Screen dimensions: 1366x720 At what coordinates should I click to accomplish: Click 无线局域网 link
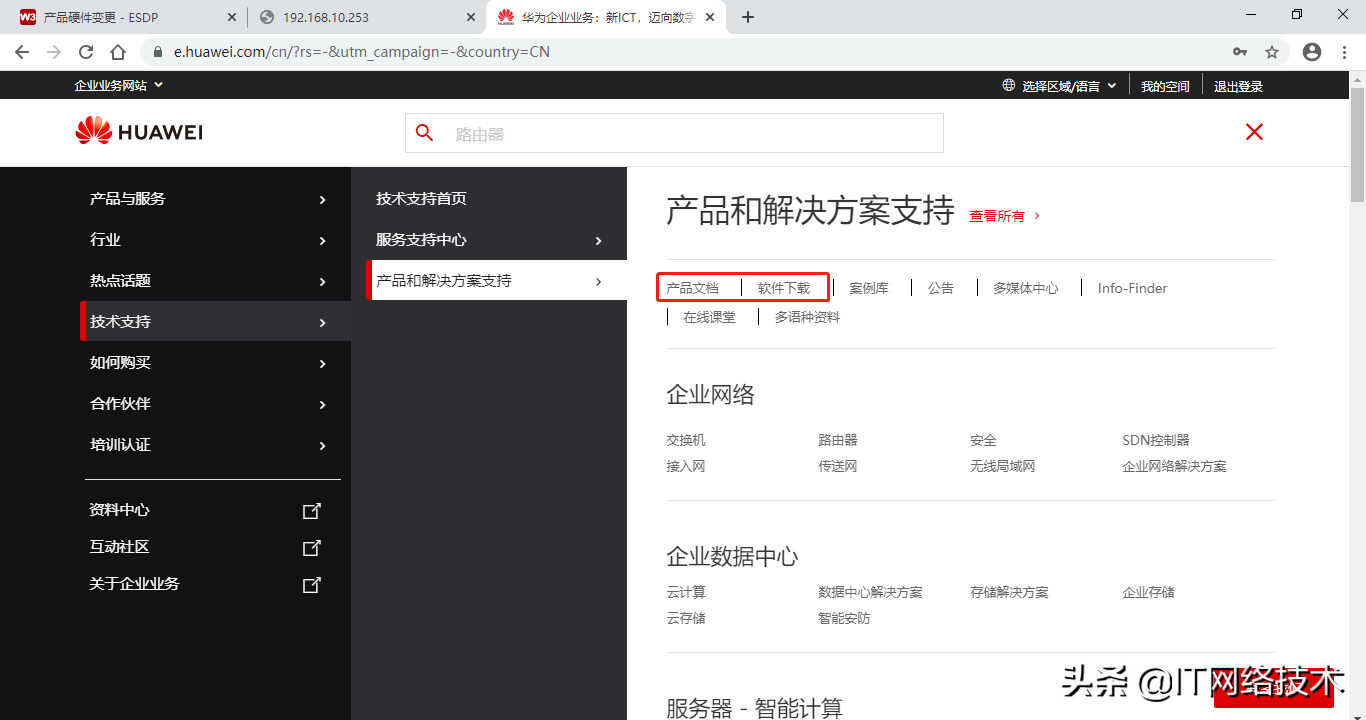point(1002,466)
